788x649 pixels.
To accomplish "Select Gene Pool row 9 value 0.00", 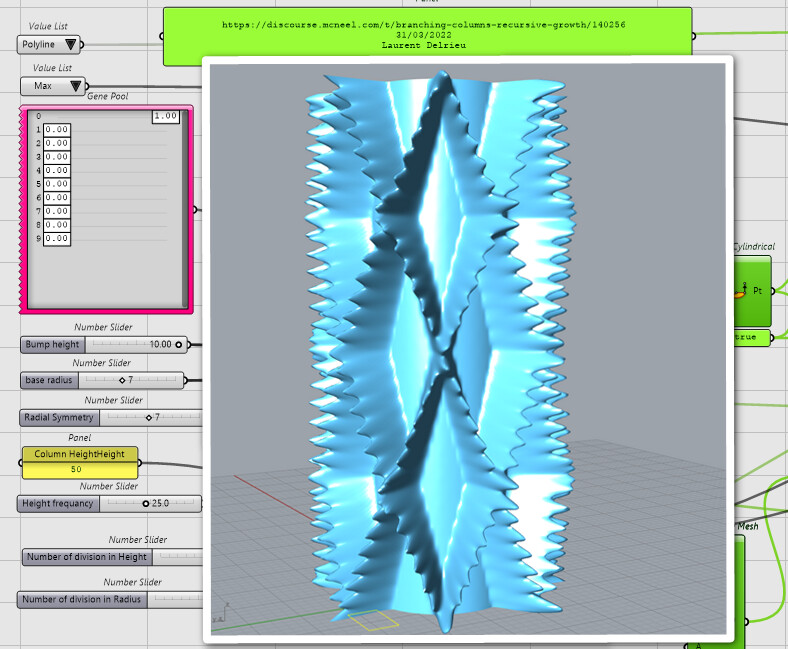I will [57, 238].
